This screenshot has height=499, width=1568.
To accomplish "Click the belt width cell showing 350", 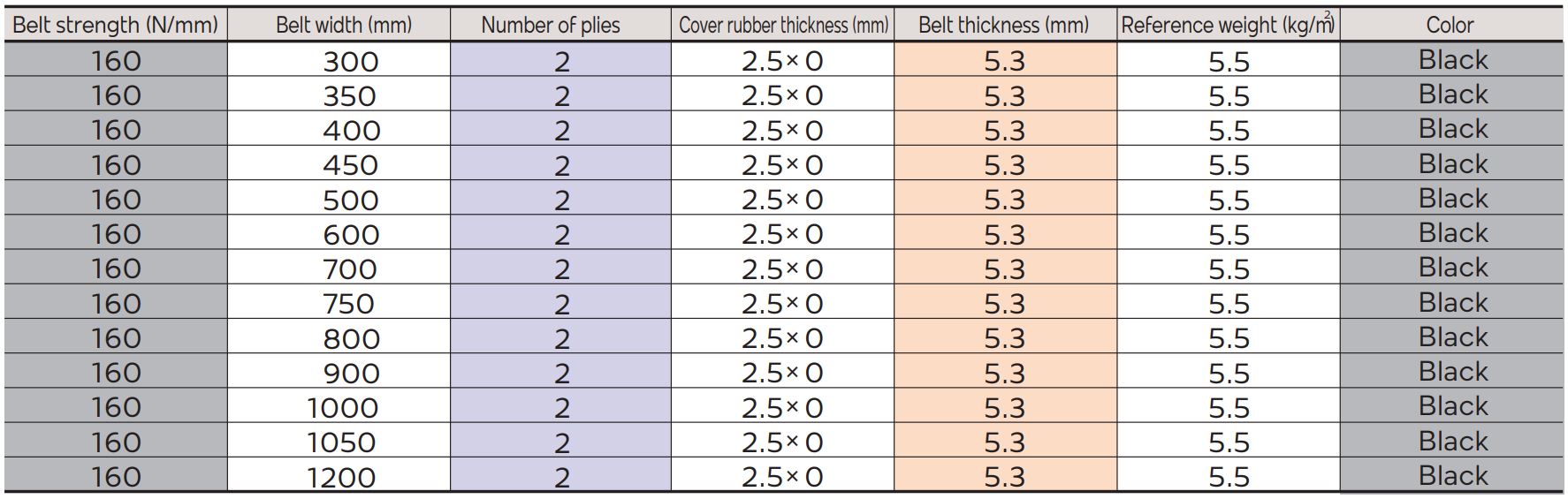I will [x=339, y=95].
